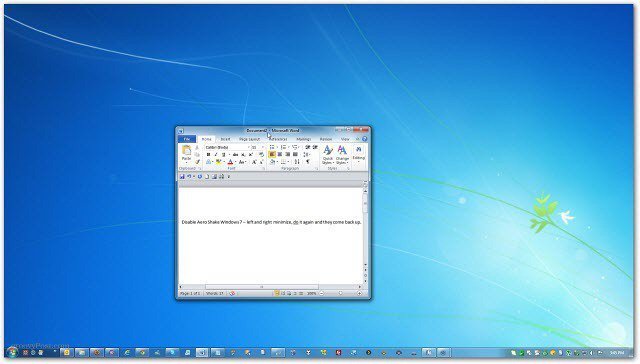Click the zoom slider handle in status bar
The height and width of the screenshot is (364, 640).
(340, 293)
